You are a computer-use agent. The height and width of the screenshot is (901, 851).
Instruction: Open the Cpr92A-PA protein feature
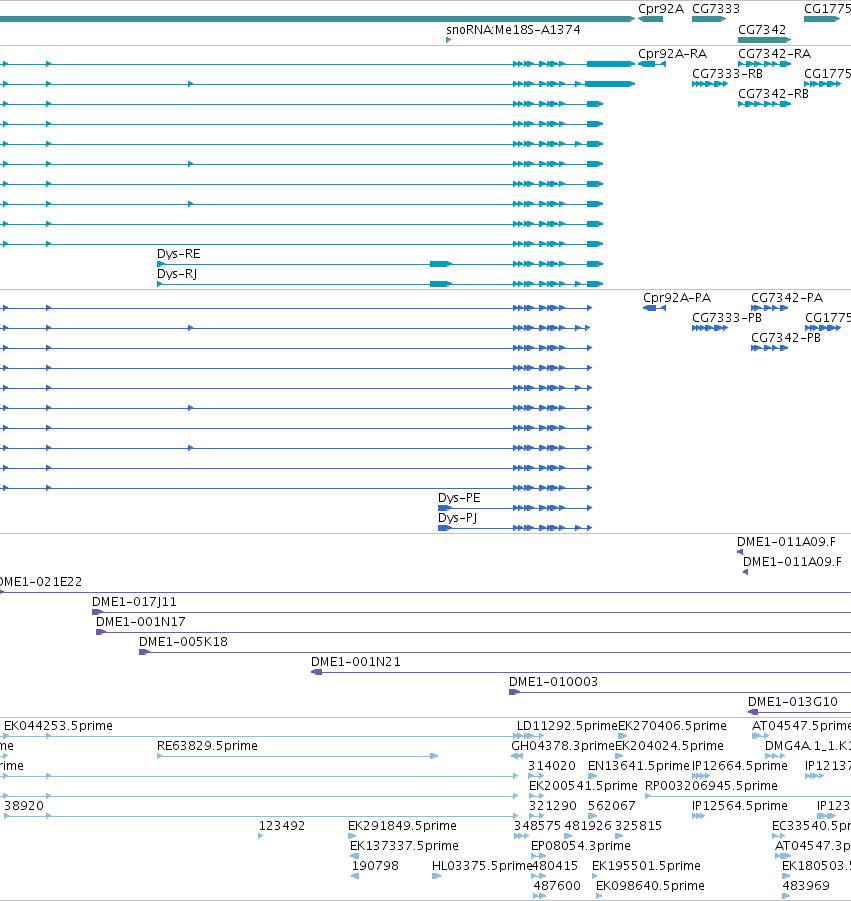point(654,308)
